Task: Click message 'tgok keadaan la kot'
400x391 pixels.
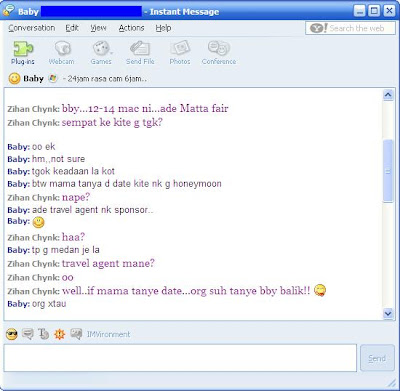Action: [73, 171]
